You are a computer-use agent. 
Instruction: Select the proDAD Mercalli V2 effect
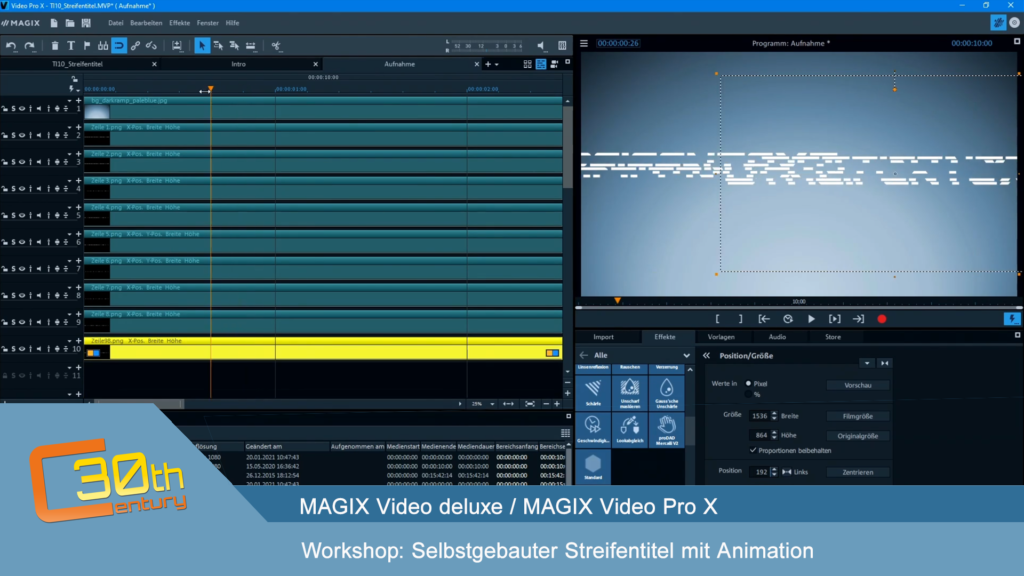[667, 430]
